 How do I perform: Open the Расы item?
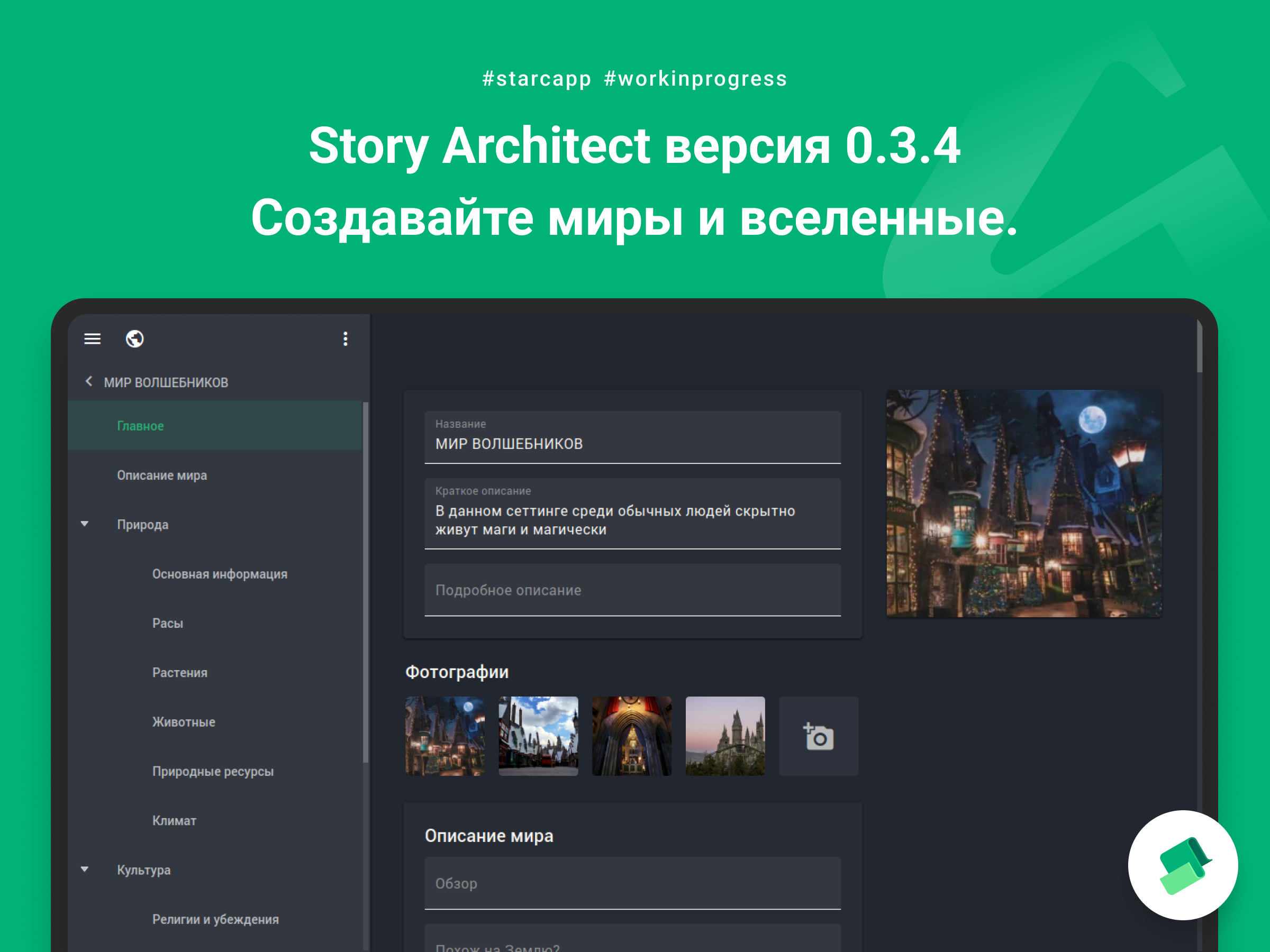pos(215,623)
